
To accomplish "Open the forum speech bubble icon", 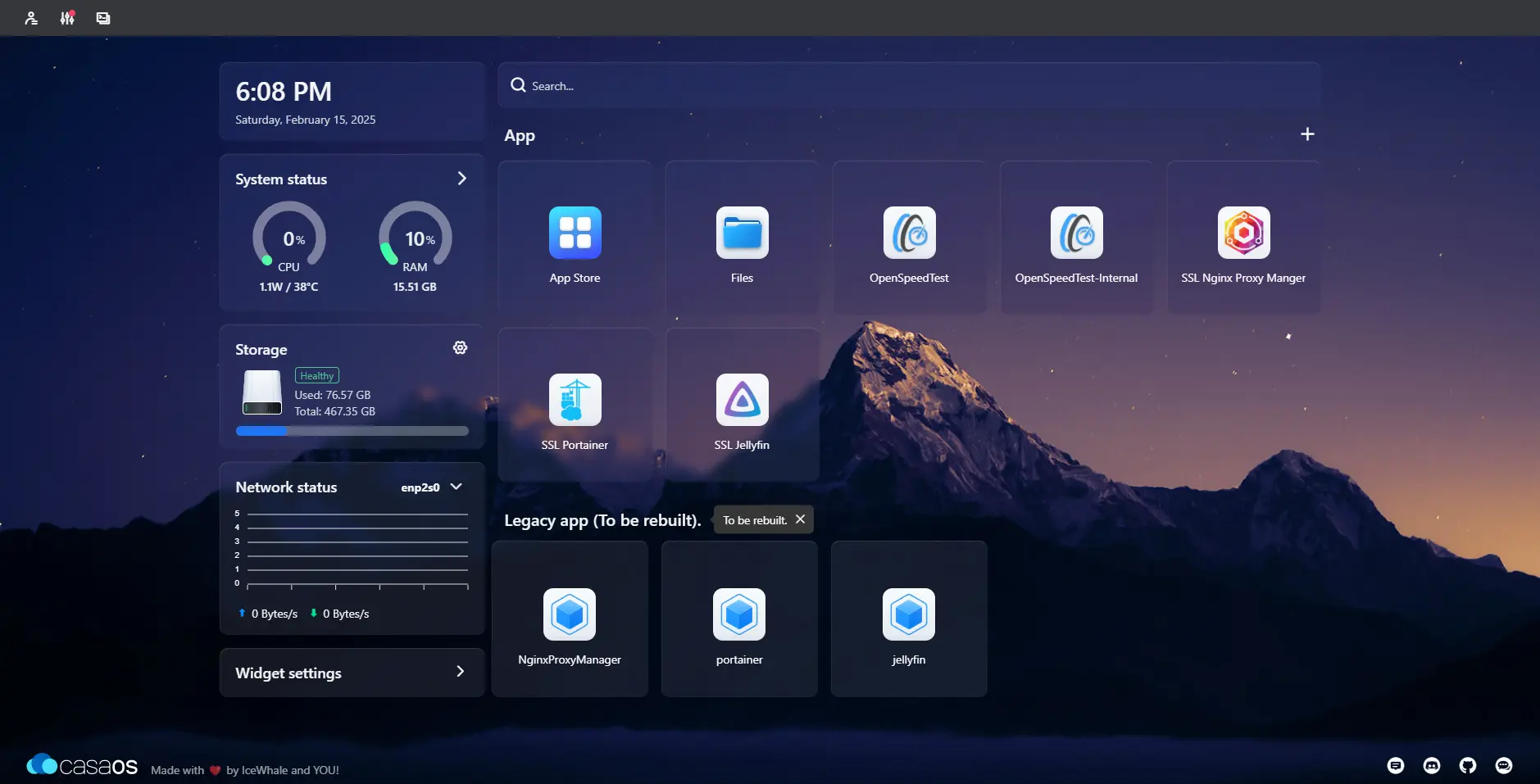I will click(x=1504, y=765).
